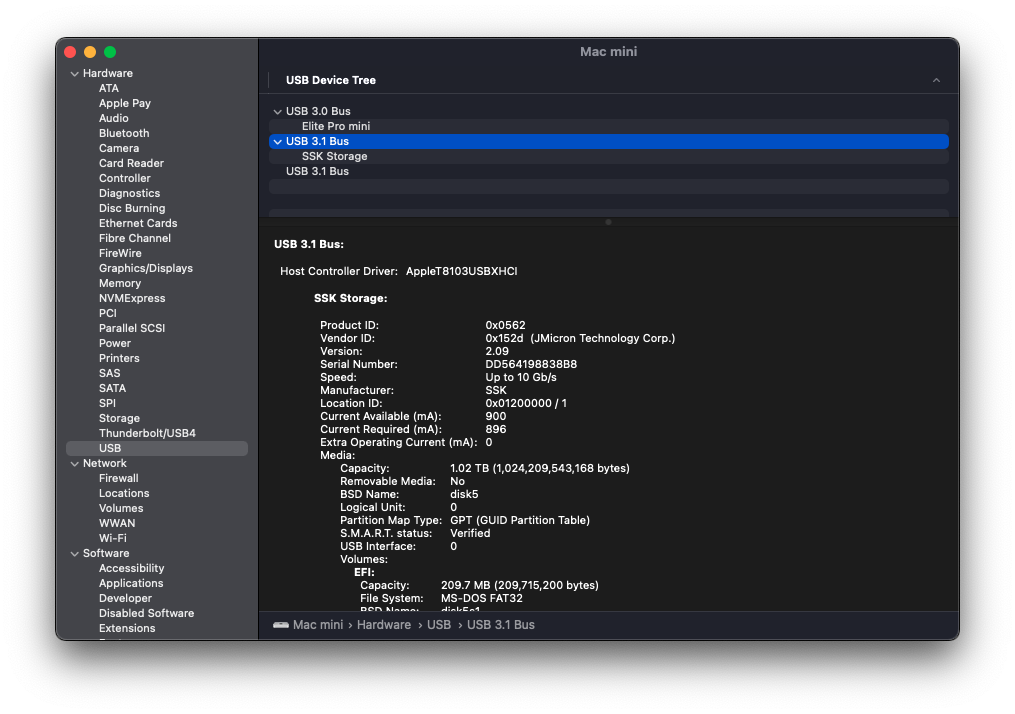
Task: Click Mac mini in the path bar
Action: (318, 625)
